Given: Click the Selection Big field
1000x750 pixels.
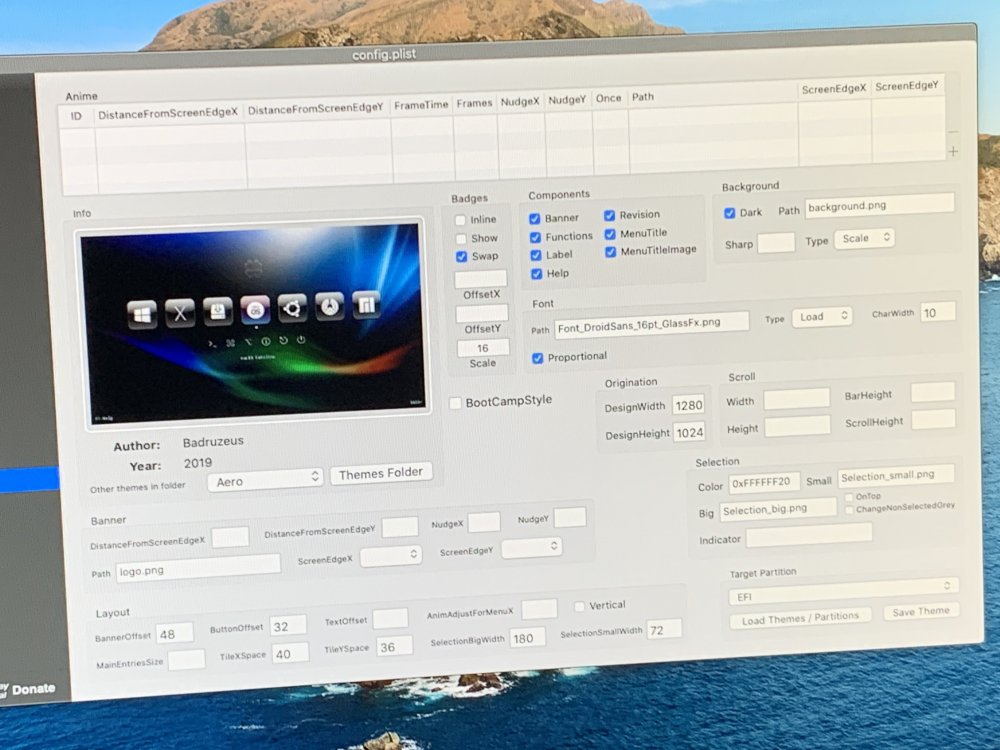Looking at the screenshot, I should click(x=778, y=510).
